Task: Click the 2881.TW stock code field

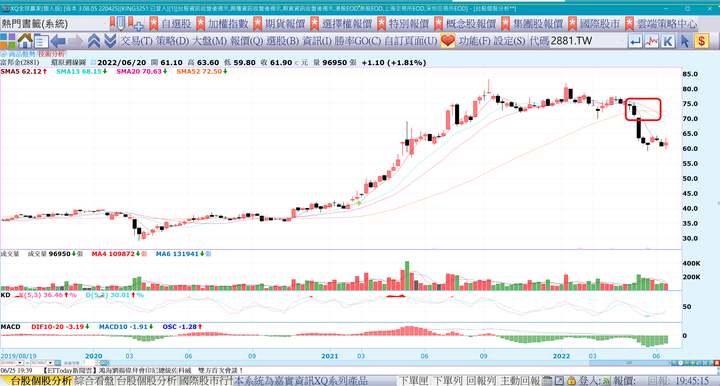Action: pos(588,41)
